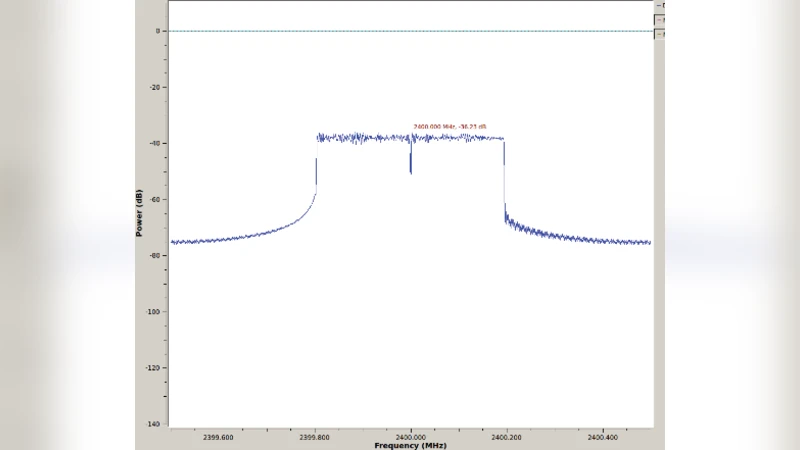Click the -60 dB power axis label

pyautogui.click(x=155, y=199)
